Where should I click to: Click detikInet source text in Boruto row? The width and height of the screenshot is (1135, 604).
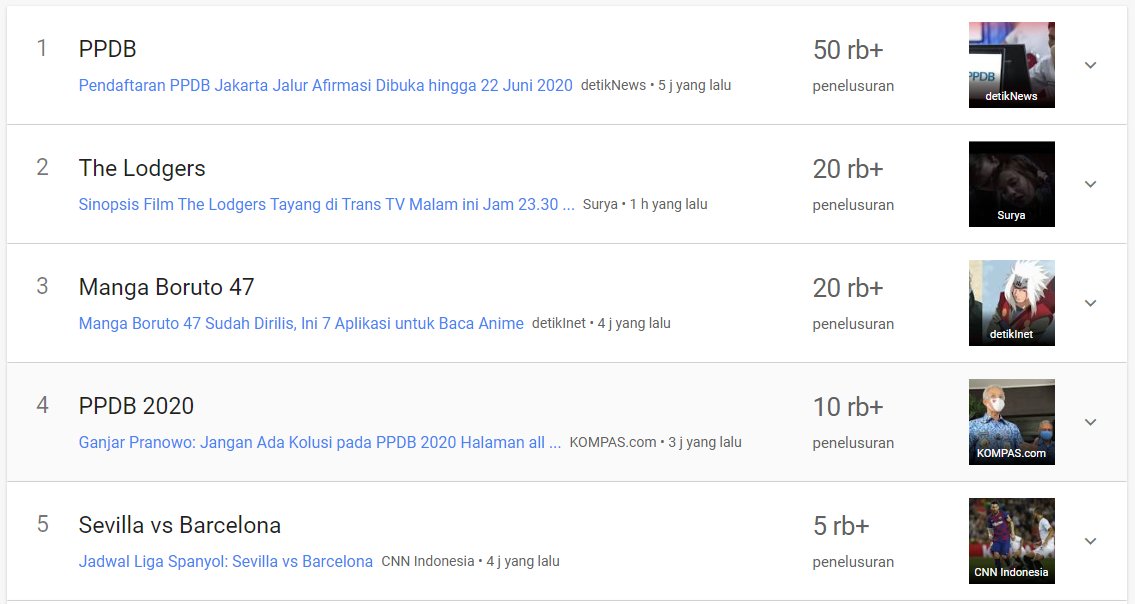(x=559, y=323)
